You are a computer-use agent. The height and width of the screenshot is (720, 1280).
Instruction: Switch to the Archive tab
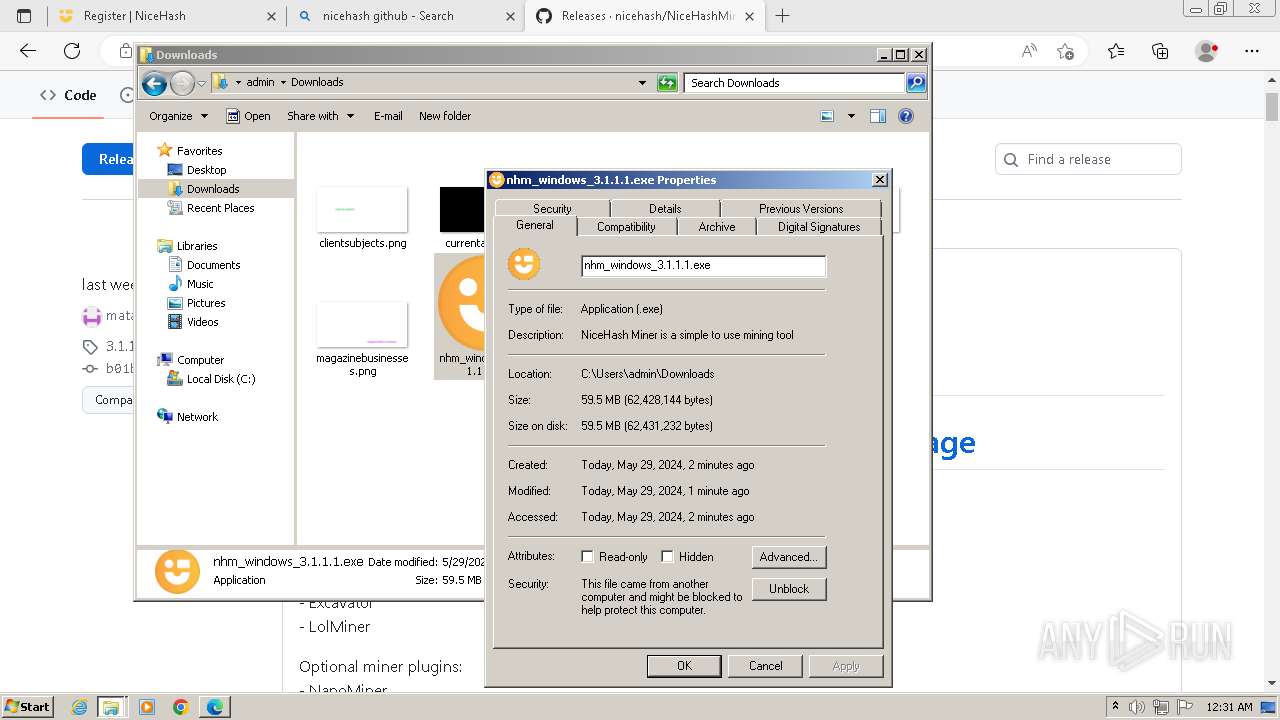coord(717,227)
